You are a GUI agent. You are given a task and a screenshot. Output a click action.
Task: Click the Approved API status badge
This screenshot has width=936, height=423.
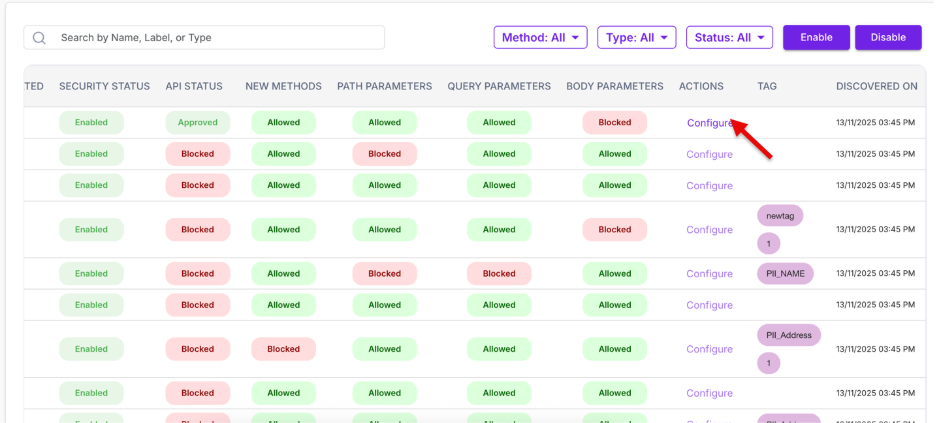(x=198, y=123)
